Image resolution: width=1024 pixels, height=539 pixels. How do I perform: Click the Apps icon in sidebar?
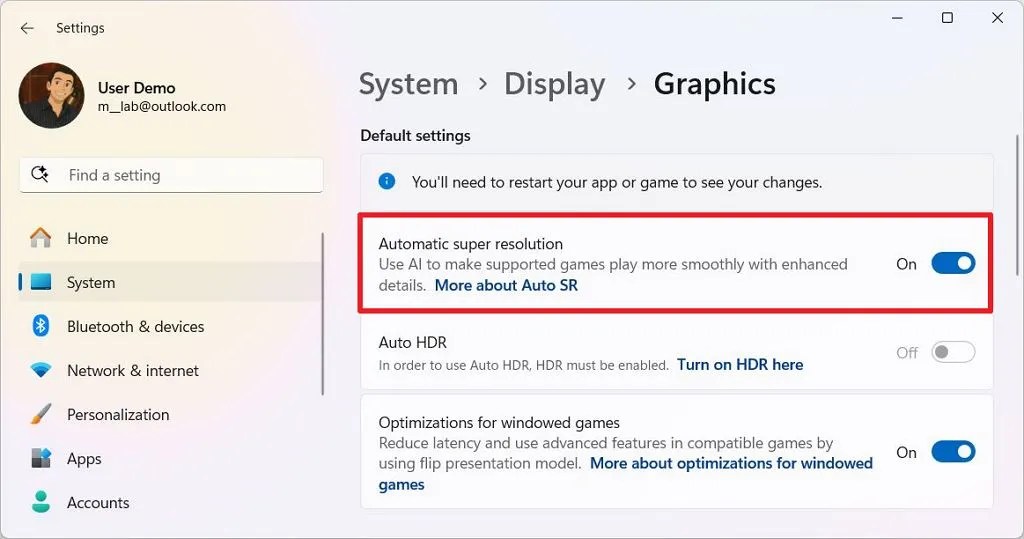40,458
